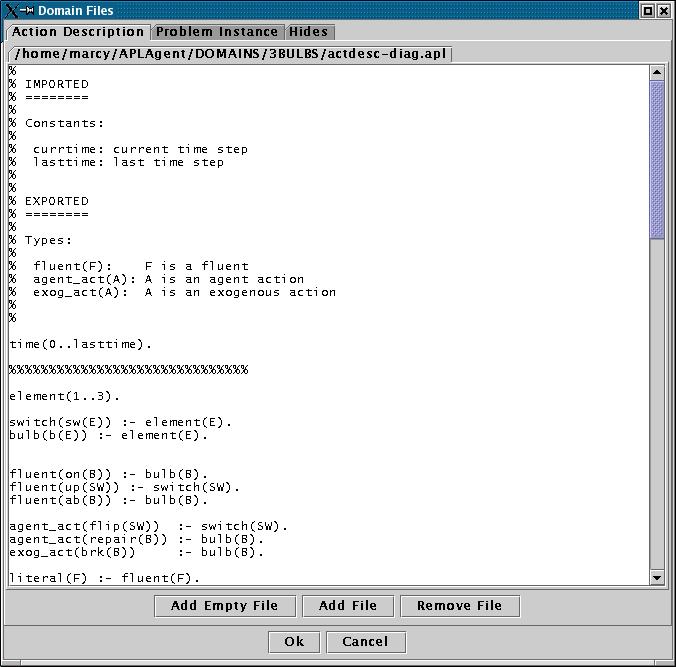Place cursor on the element(1..3) line
The height and width of the screenshot is (667, 676).
click(x=64, y=396)
